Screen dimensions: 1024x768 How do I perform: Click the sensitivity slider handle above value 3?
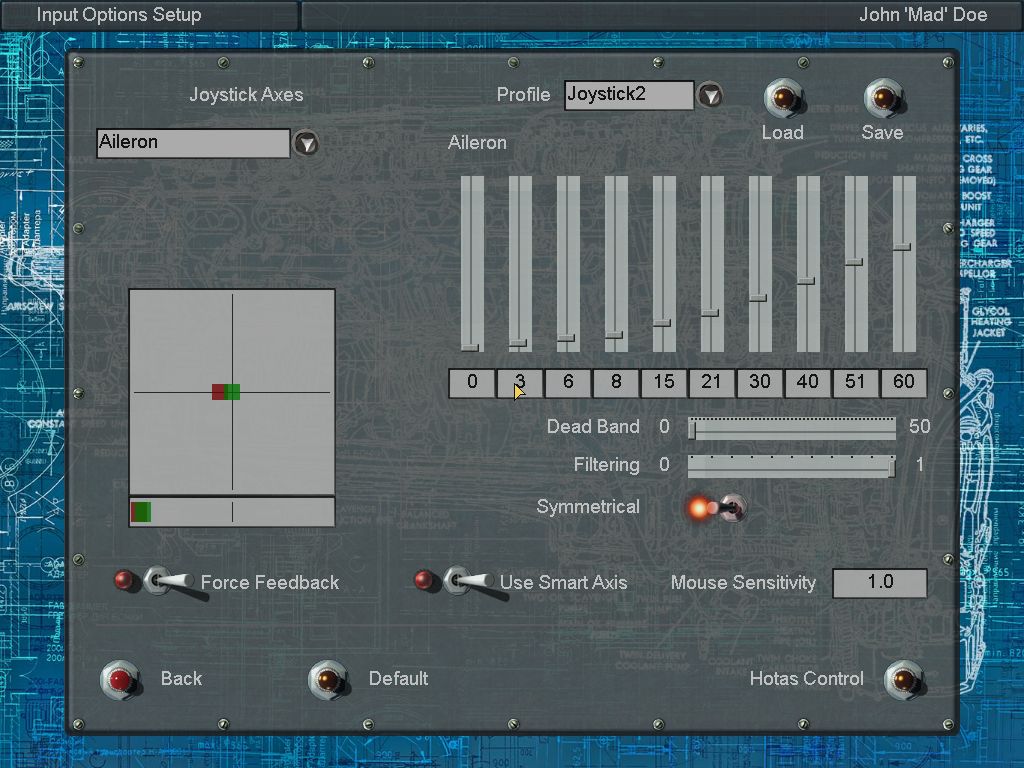[518, 343]
